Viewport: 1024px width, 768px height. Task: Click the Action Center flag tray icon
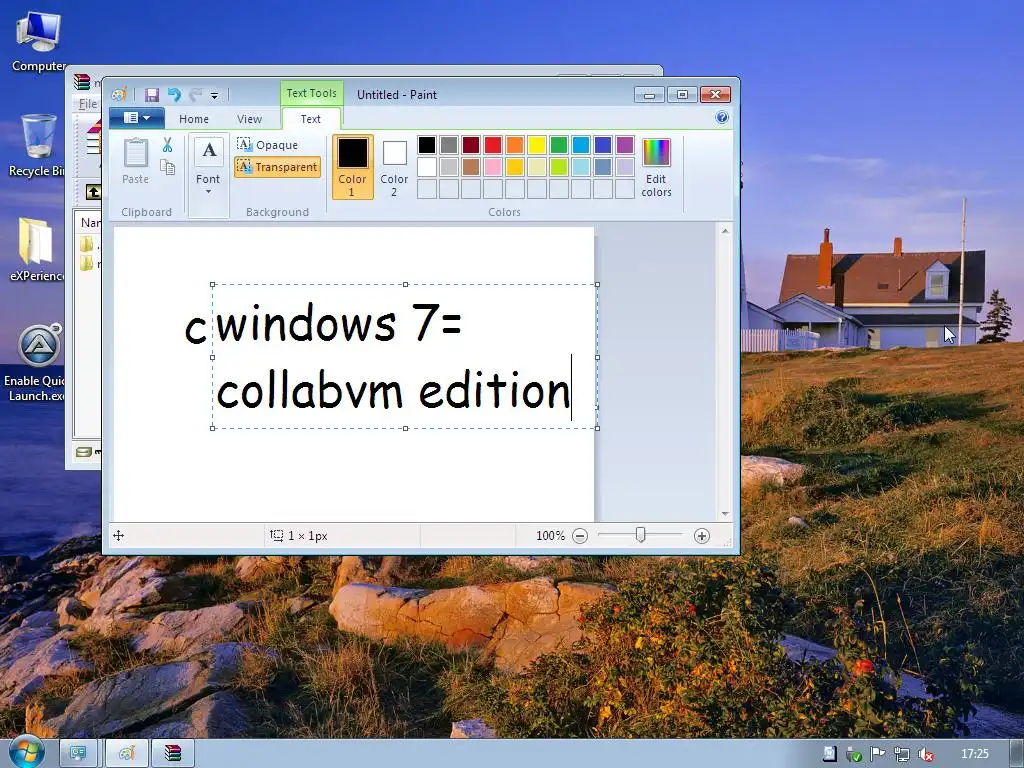[877, 754]
